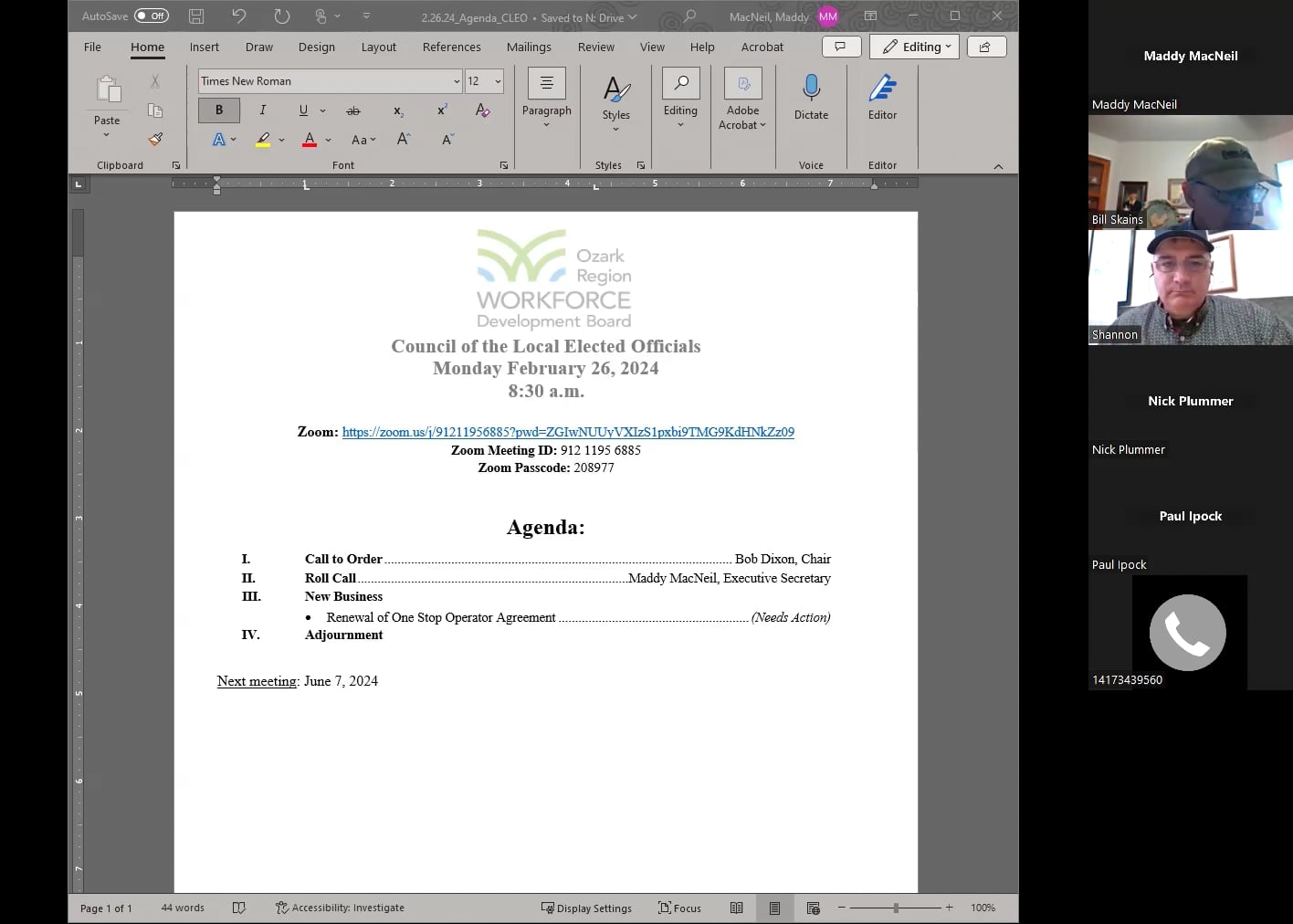Toggle the AutoSave switch
This screenshot has height=924, width=1293.
(x=152, y=16)
